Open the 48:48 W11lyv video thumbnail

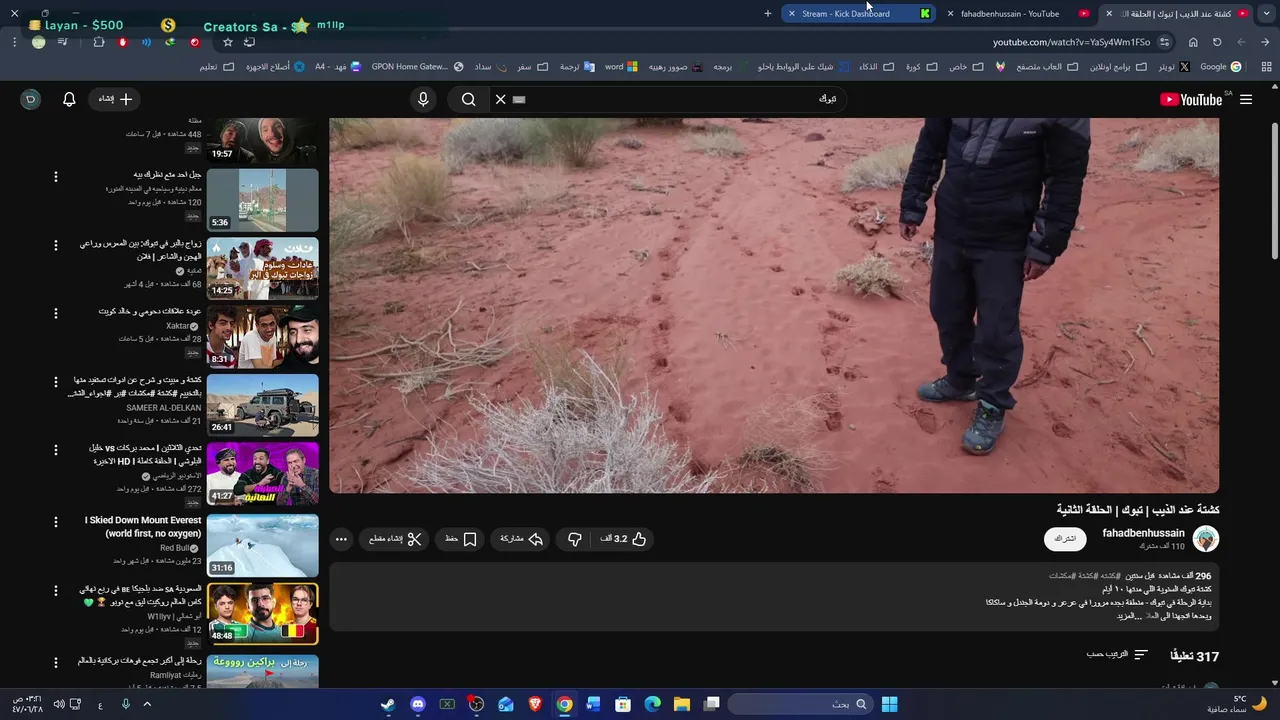tap(263, 613)
